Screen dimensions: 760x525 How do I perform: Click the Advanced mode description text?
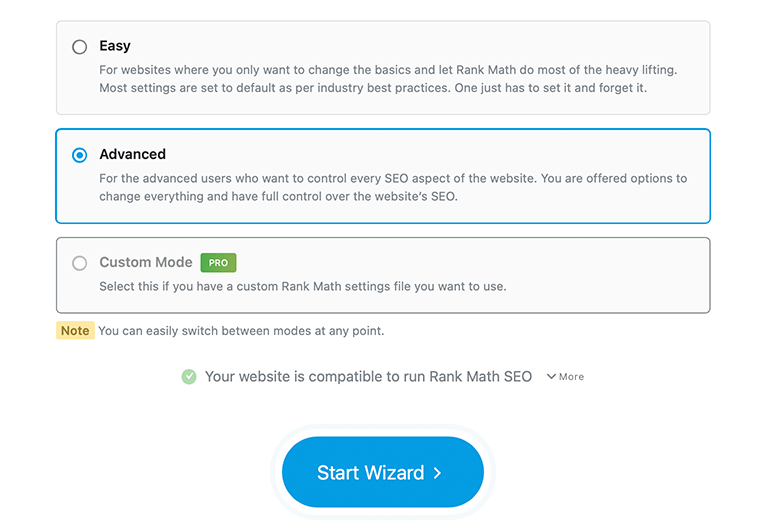390,187
